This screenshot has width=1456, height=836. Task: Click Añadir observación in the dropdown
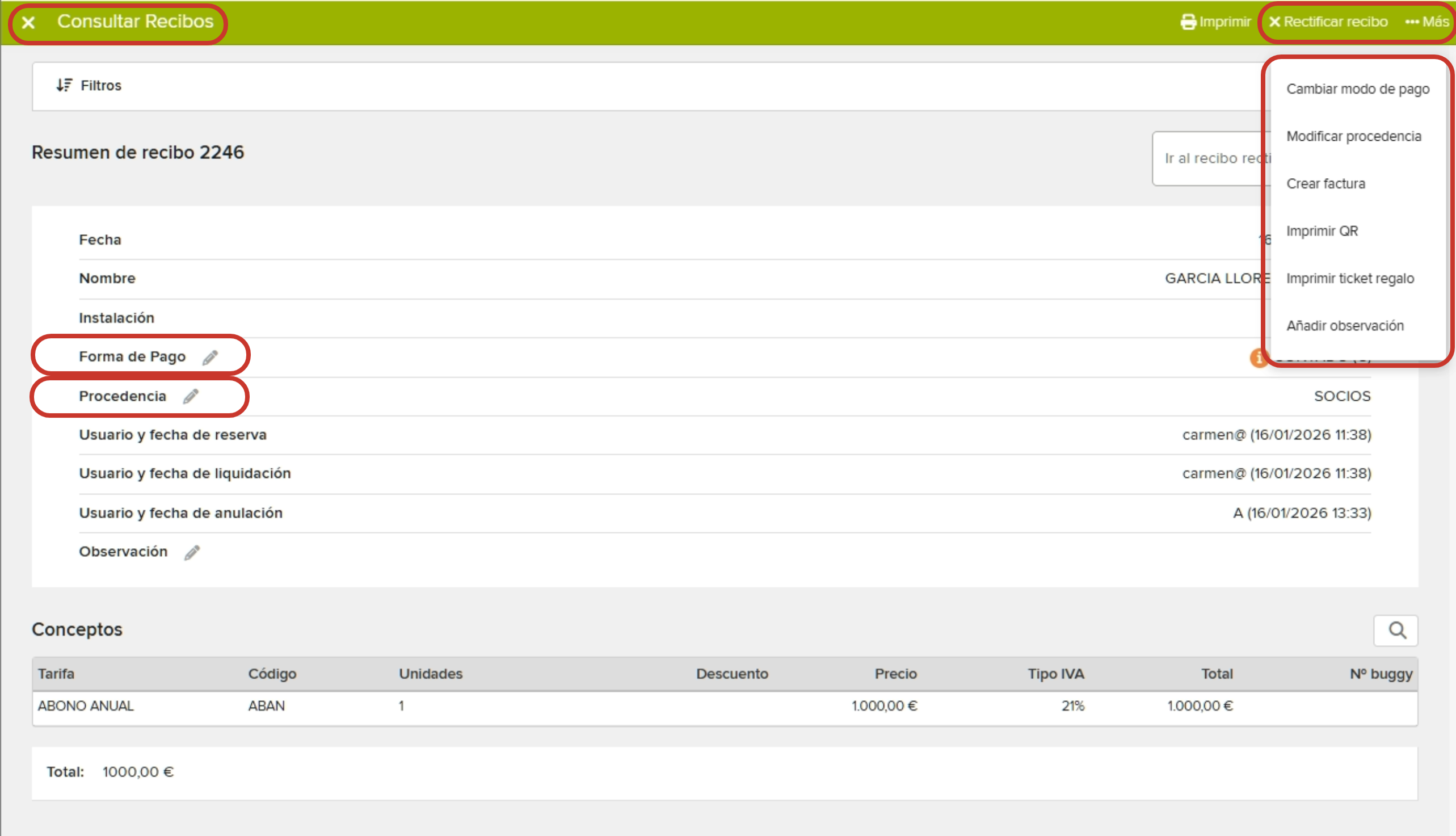tap(1344, 326)
